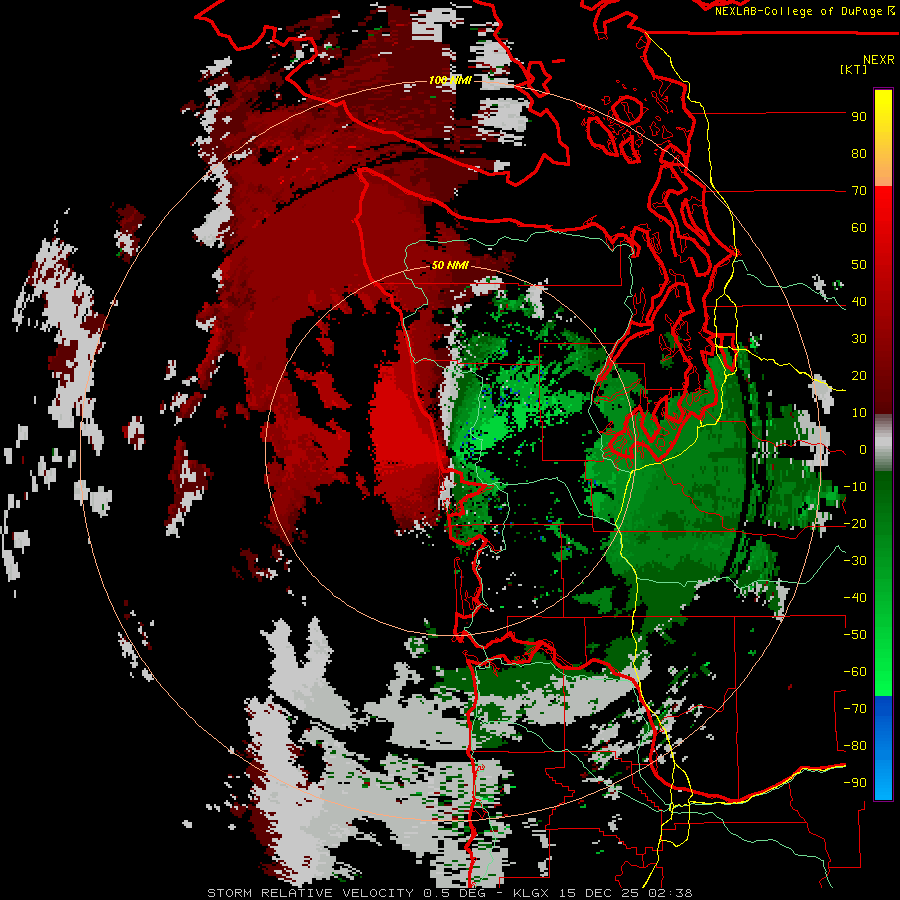Image resolution: width=900 pixels, height=900 pixels.
Task: Click the 60 value on velocity scale
Action: click(859, 228)
